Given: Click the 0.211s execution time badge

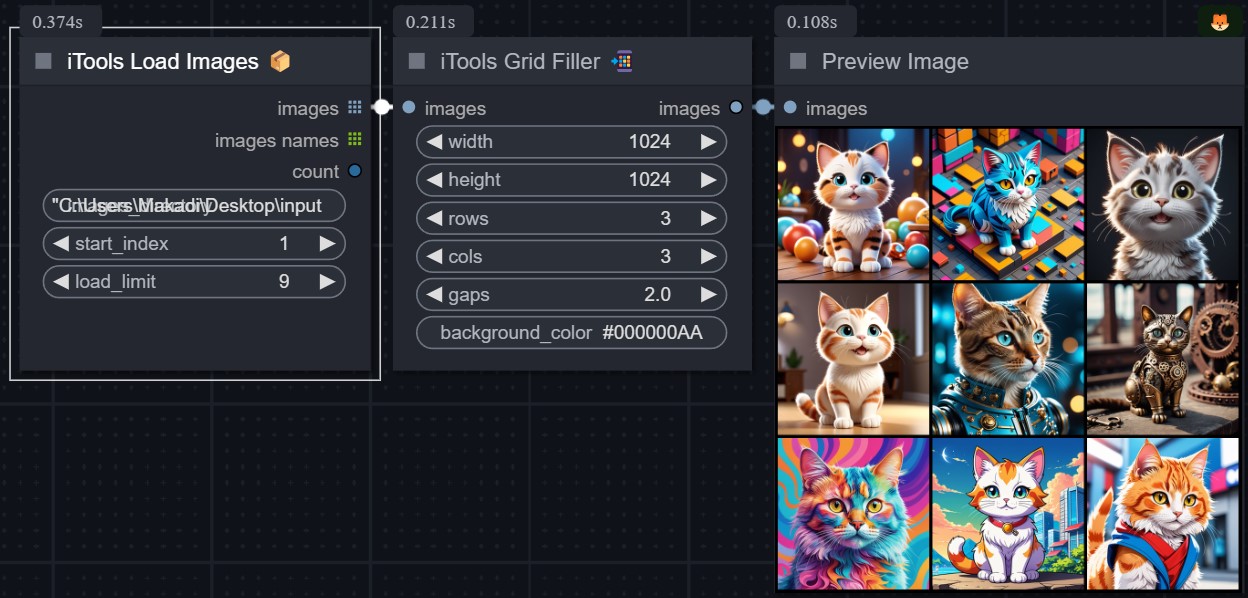Looking at the screenshot, I should tap(432, 22).
